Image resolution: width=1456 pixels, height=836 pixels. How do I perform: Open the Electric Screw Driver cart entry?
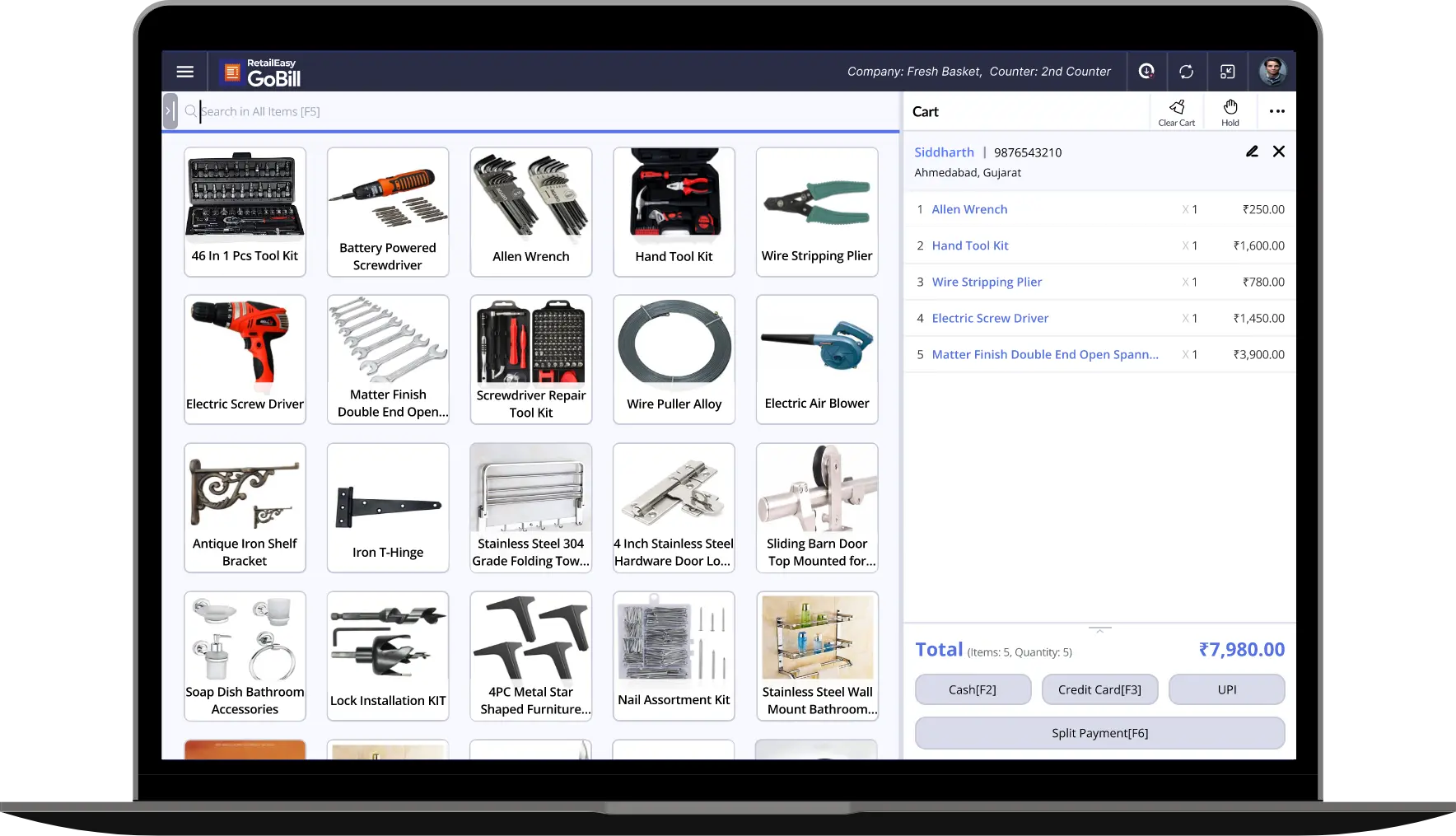[990, 318]
